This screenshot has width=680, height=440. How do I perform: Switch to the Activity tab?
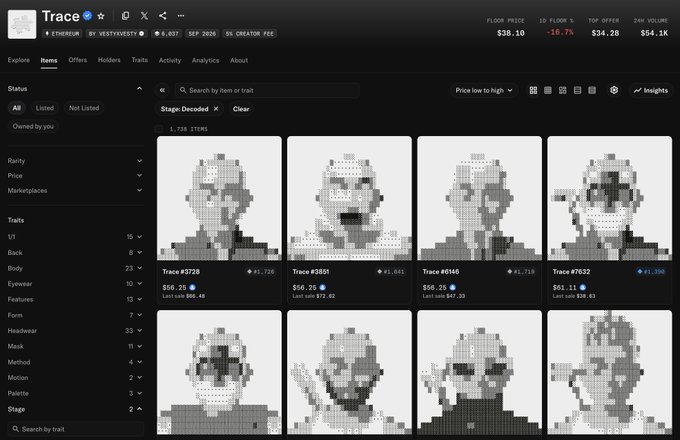click(x=170, y=60)
